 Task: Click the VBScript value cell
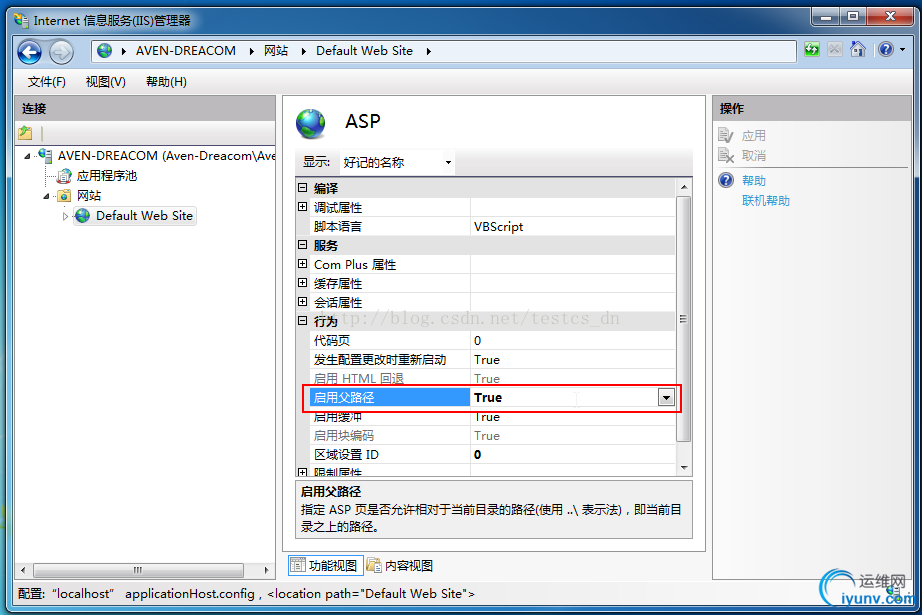[x=573, y=226]
